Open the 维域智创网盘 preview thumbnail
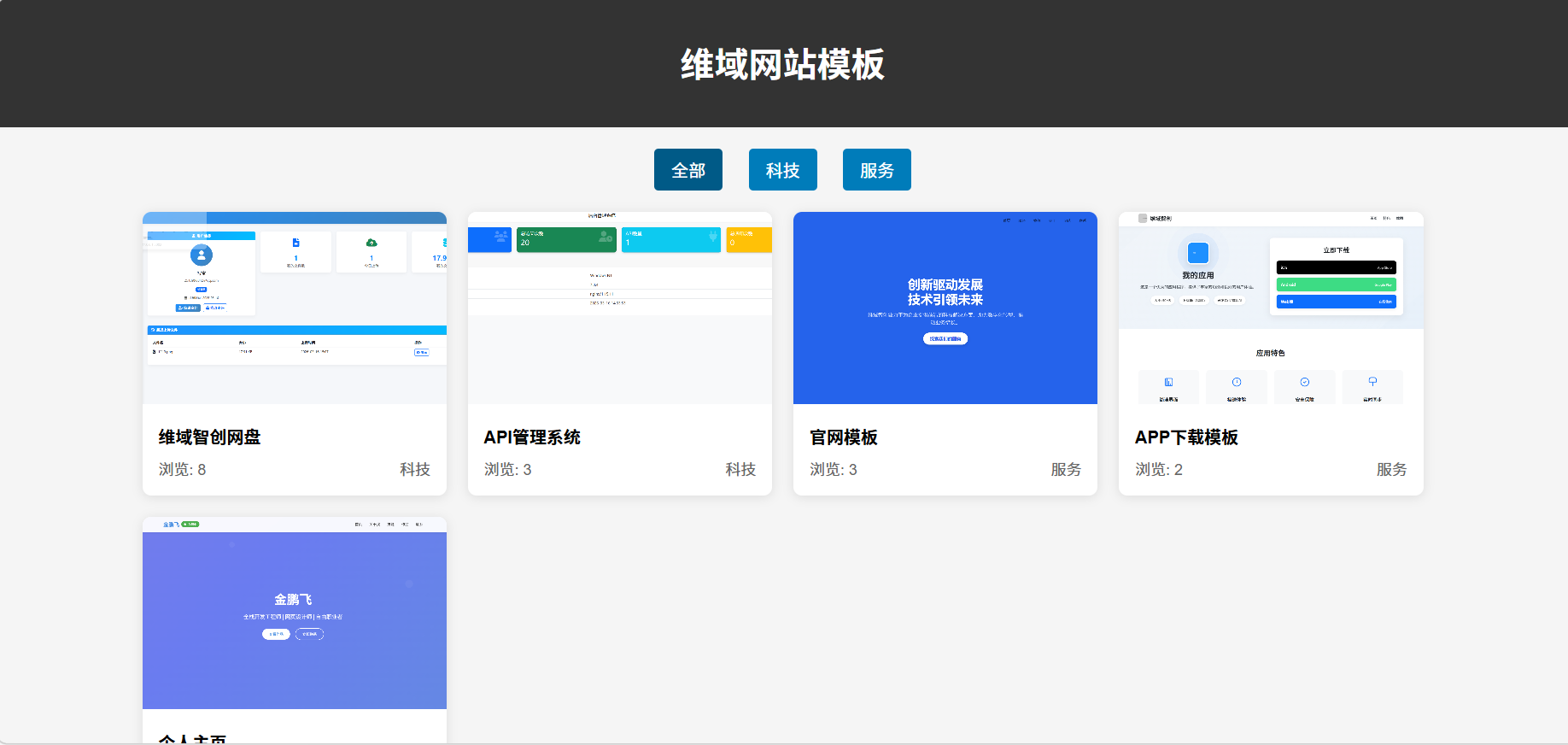Viewport: 1568px width, 745px height. [295, 308]
